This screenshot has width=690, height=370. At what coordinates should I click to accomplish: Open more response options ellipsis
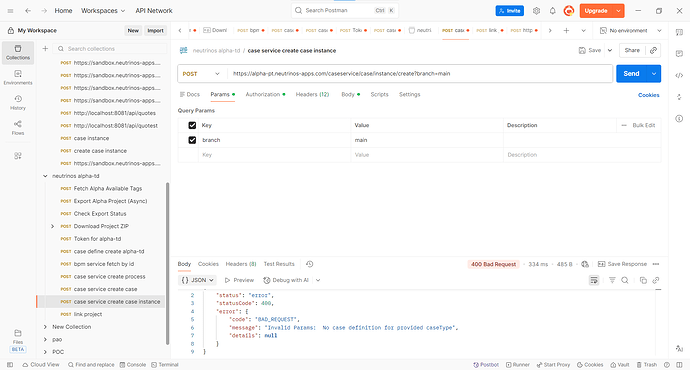tap(656, 264)
